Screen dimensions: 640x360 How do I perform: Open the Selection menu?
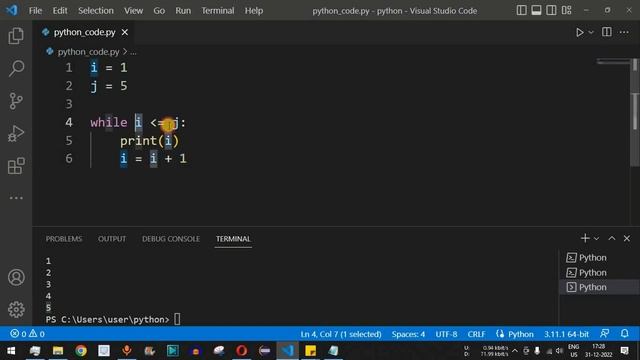coord(96,11)
